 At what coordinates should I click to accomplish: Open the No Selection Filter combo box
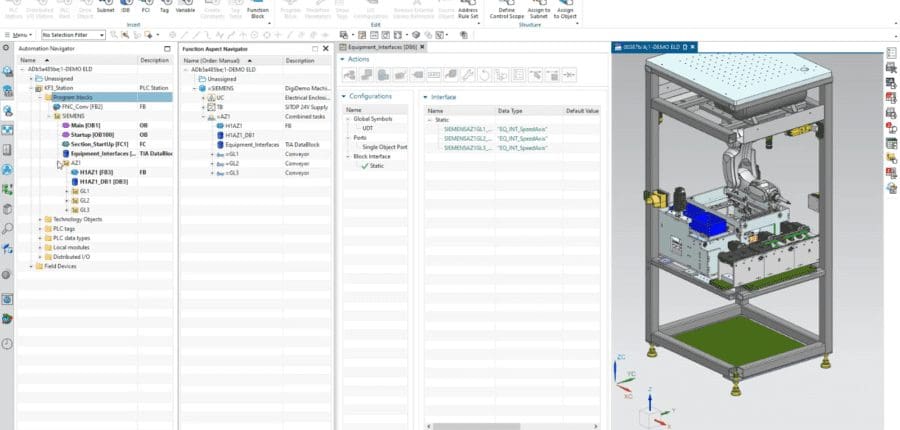(x=73, y=35)
